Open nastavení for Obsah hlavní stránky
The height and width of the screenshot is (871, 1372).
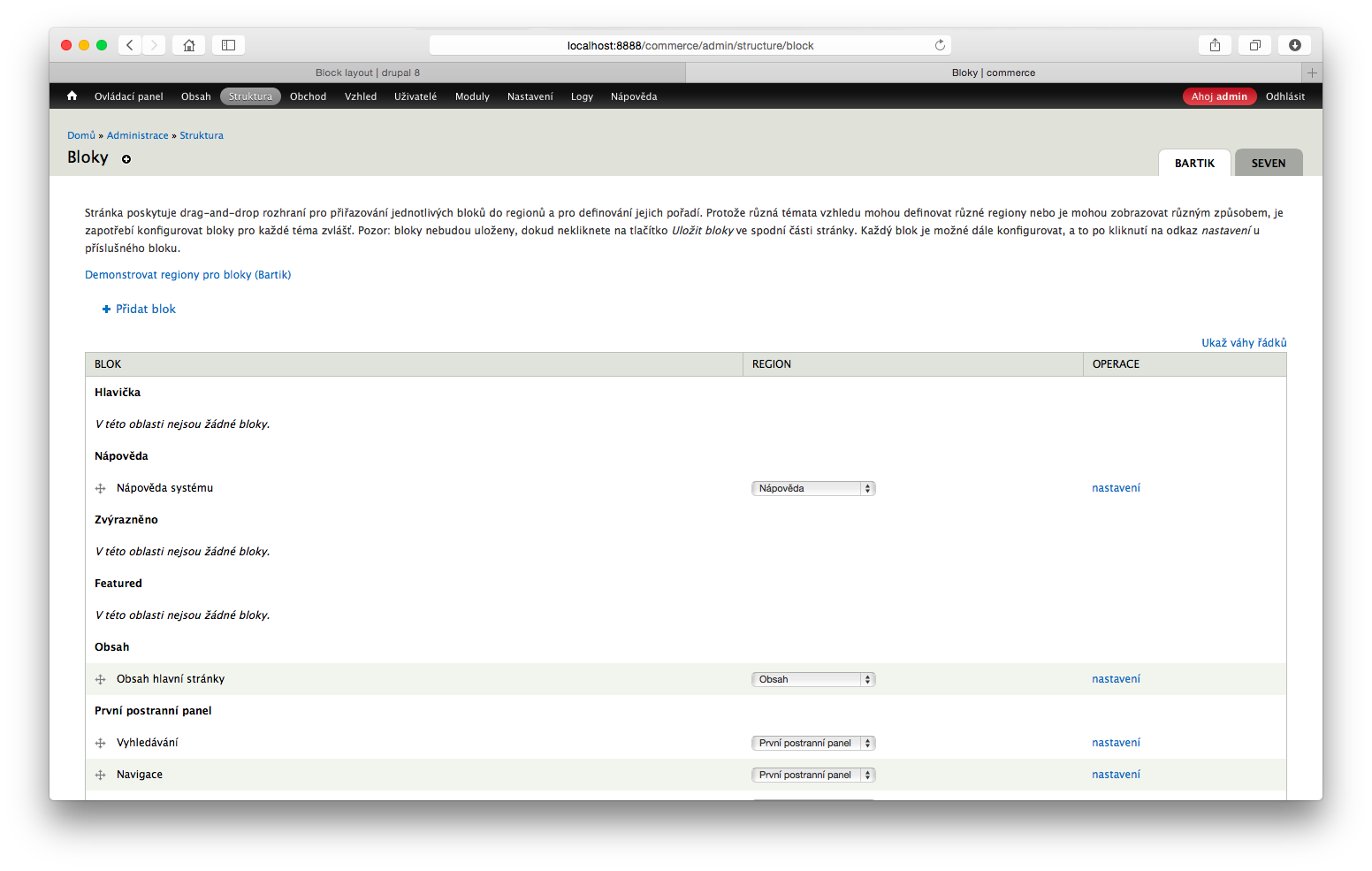(1116, 679)
